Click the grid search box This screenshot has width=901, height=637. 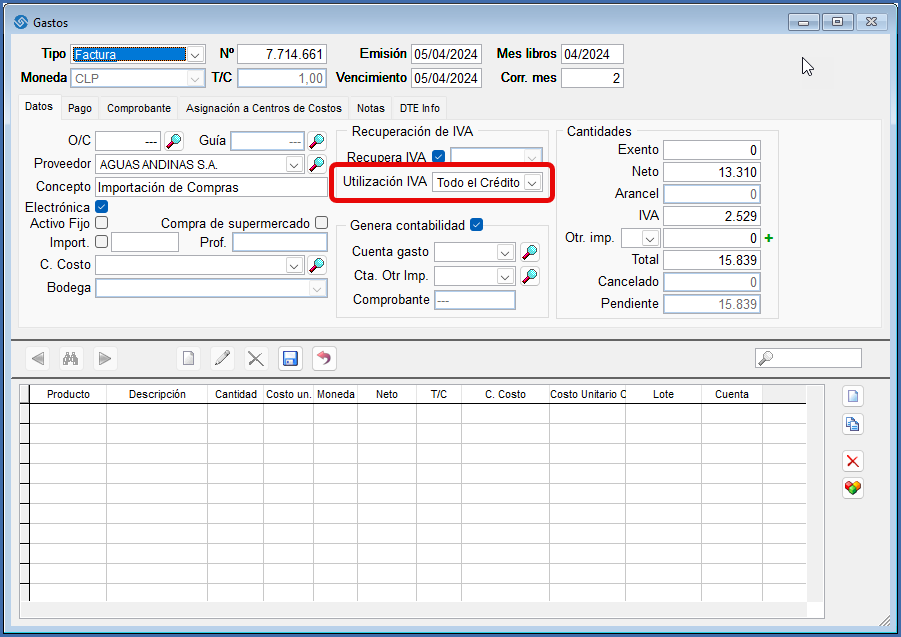pyautogui.click(x=808, y=358)
